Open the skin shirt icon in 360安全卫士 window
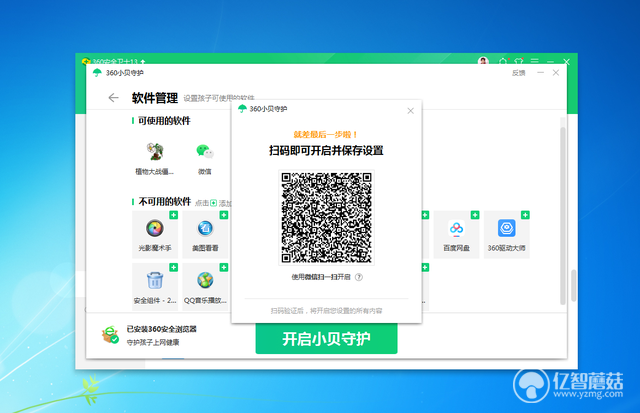 (519, 61)
